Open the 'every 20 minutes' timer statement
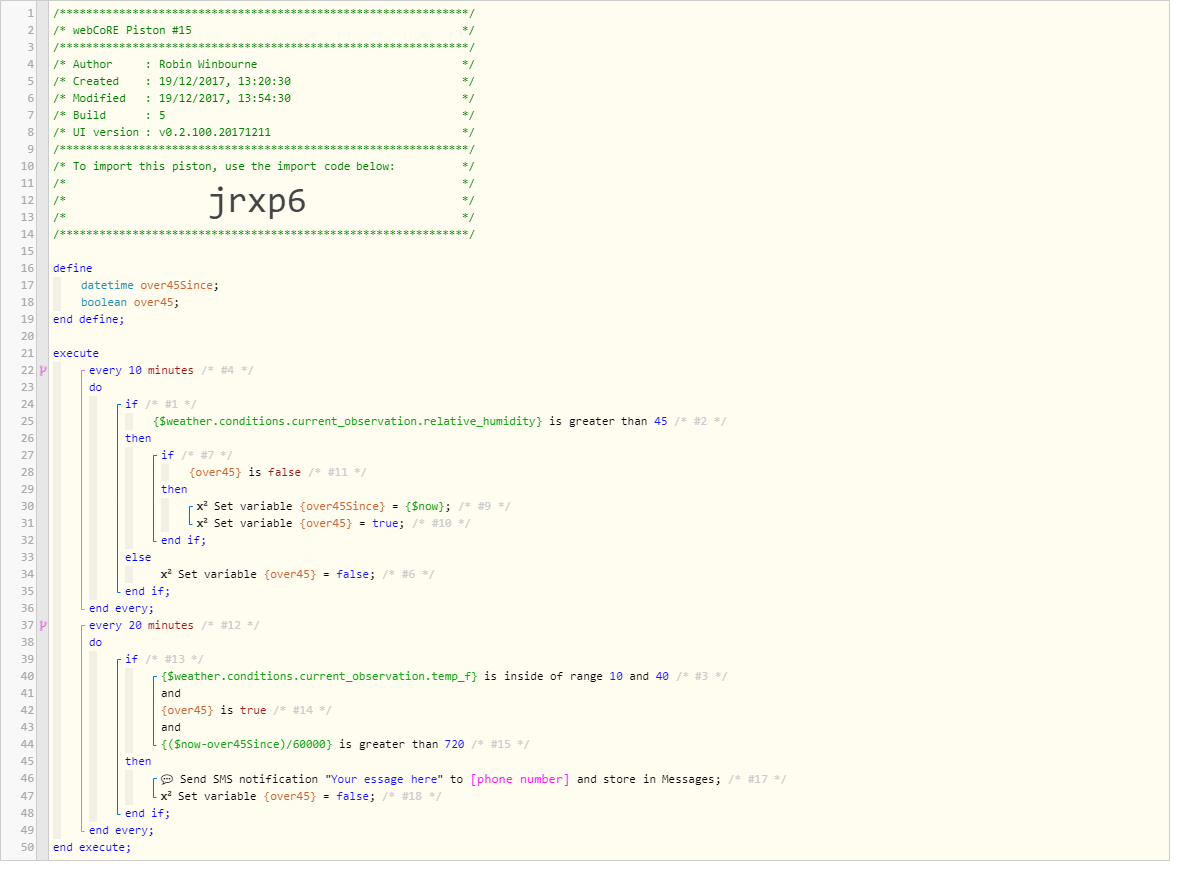The width and height of the screenshot is (1178, 869). pos(141,625)
